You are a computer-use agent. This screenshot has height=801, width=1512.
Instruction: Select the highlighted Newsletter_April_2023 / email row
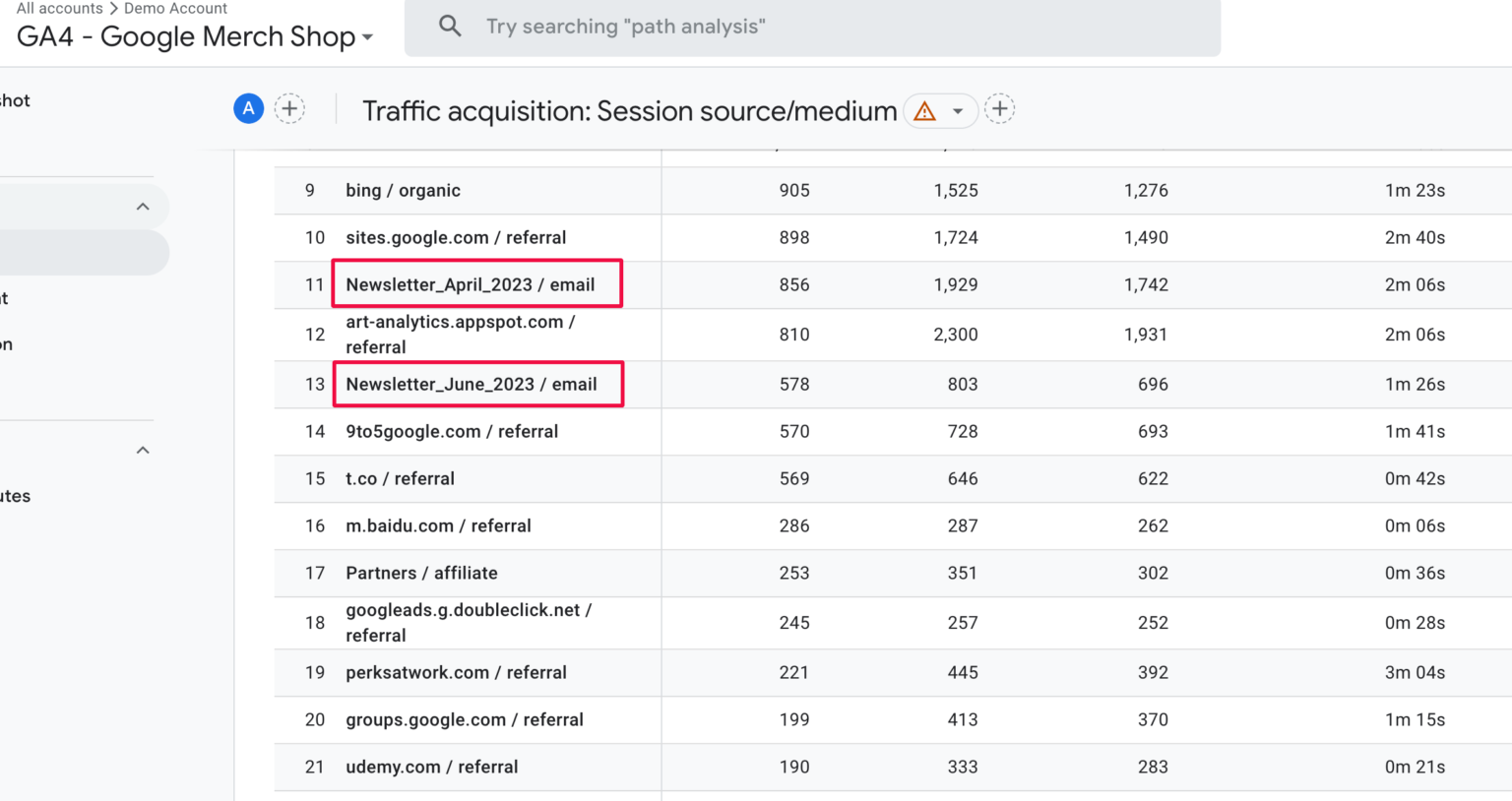(x=470, y=284)
